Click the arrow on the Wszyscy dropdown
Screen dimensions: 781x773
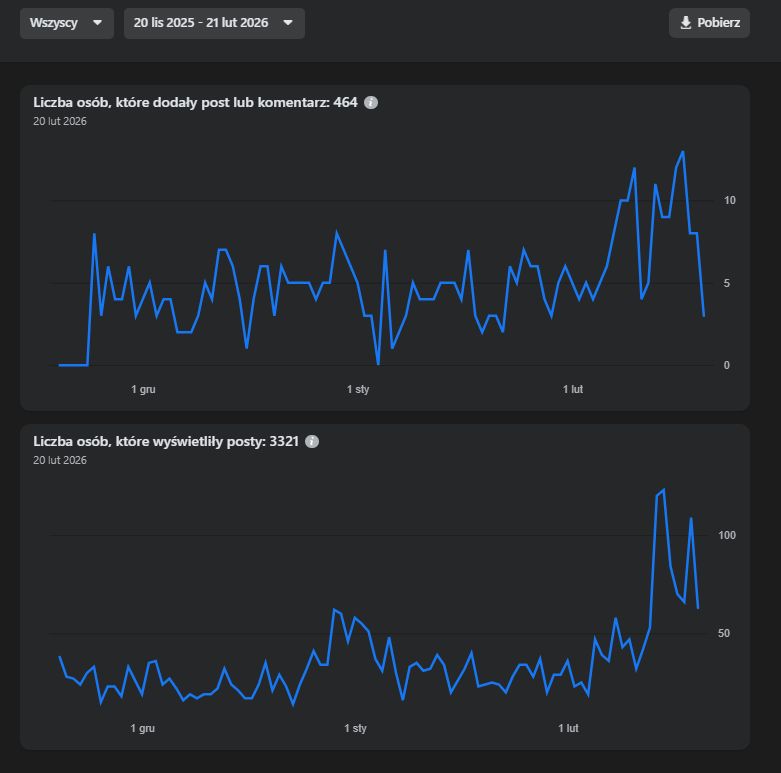pos(97,23)
